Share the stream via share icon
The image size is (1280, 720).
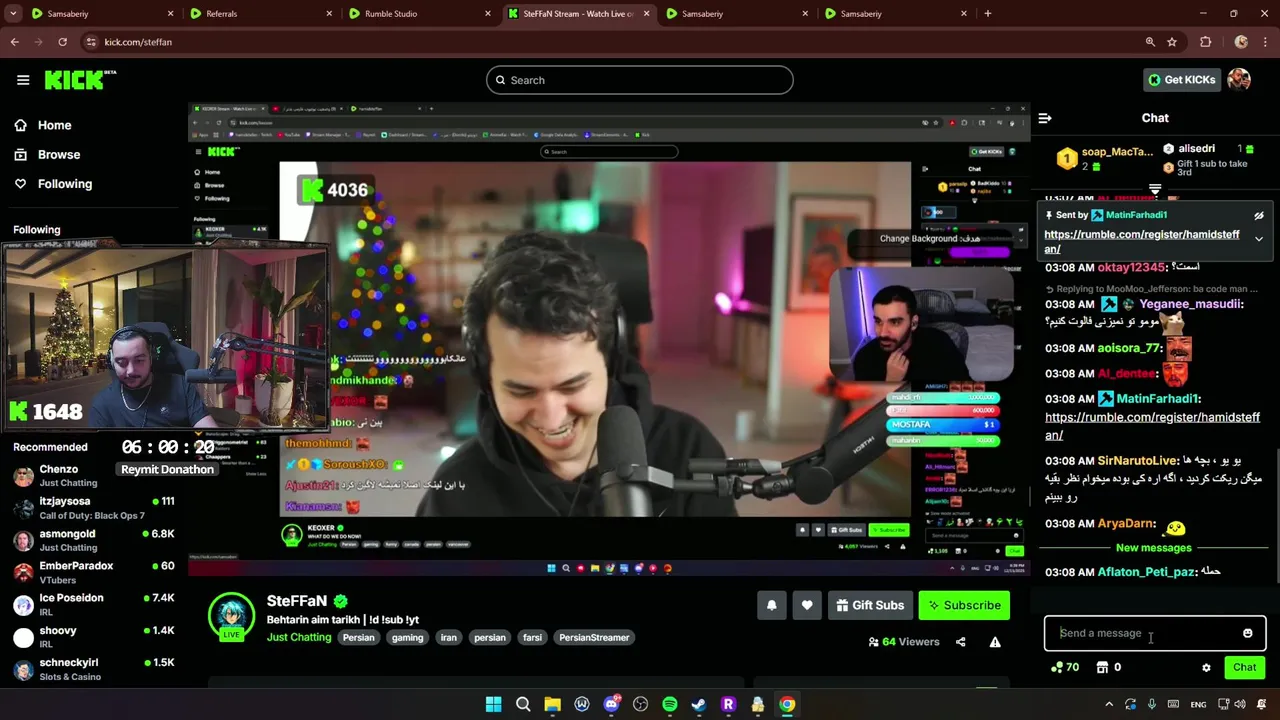click(960, 642)
